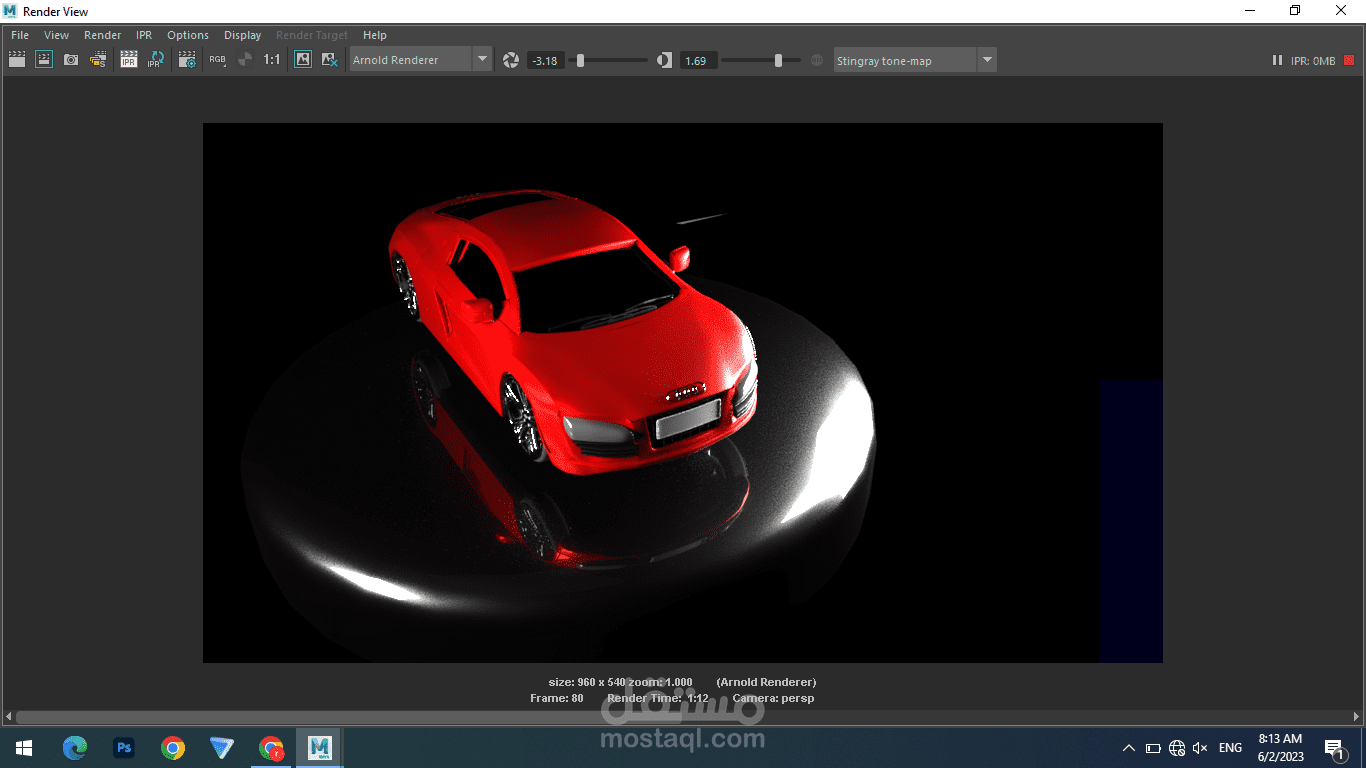Screen dimensions: 1366x768
Task: Click the Render Region icon
Action: 44,60
